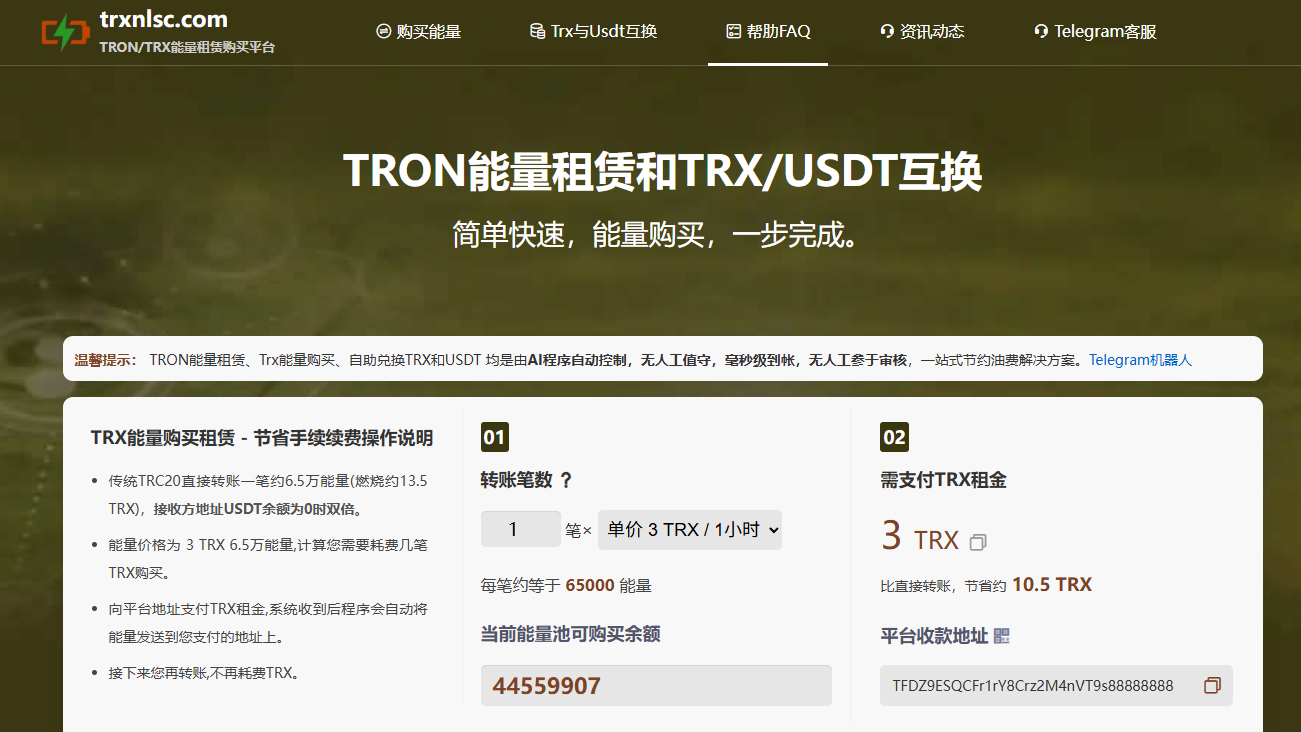Viewport: 1301px width, 732px height.
Task: Click the Telegram机器人 link
Action: tap(1140, 360)
